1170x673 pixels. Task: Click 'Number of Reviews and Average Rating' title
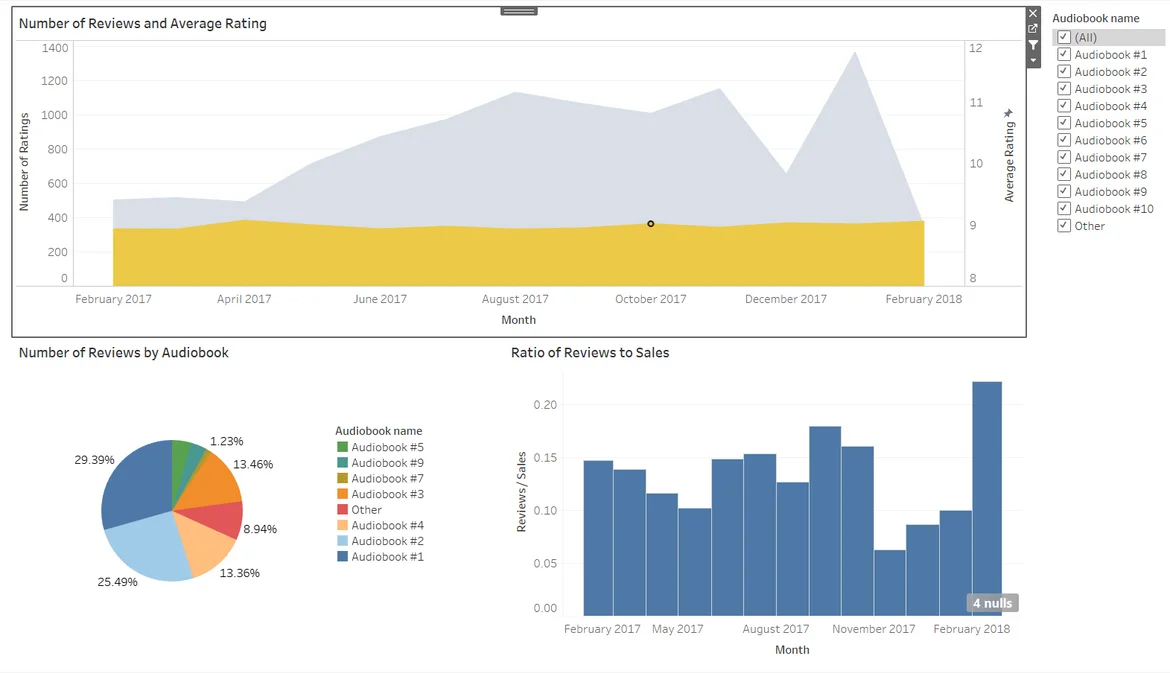pyautogui.click(x=143, y=23)
